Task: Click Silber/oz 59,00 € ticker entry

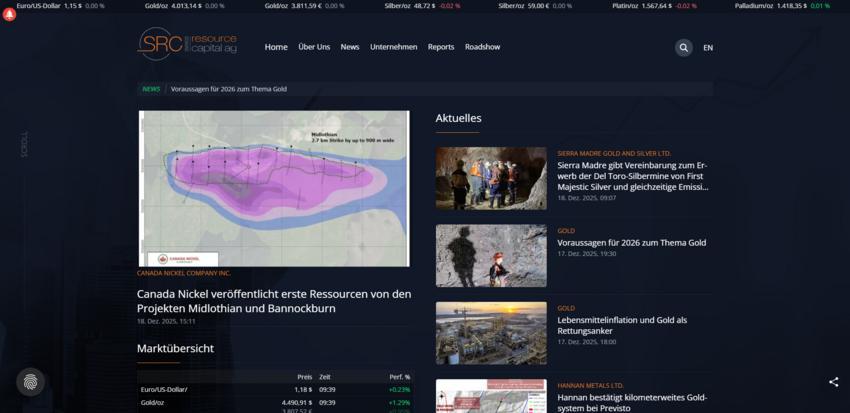Action: [535, 5]
